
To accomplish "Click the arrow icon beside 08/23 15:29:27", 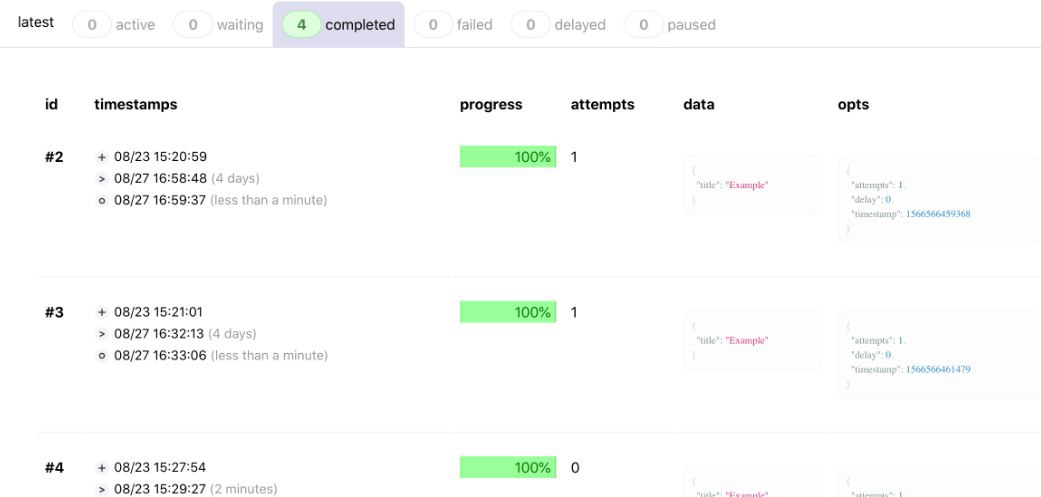I will tap(102, 490).
